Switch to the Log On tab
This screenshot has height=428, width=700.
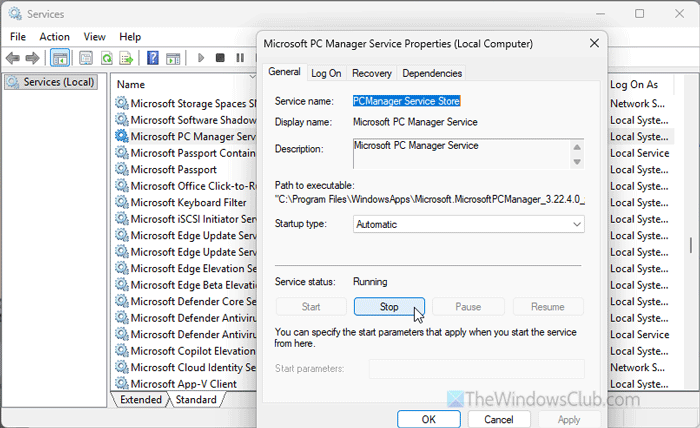[326, 73]
